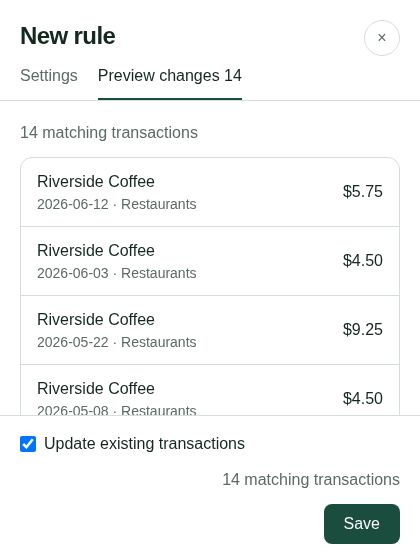
Task: Select the Riverside Coffee transaction dated 2026-05-22
Action: coord(210,330)
